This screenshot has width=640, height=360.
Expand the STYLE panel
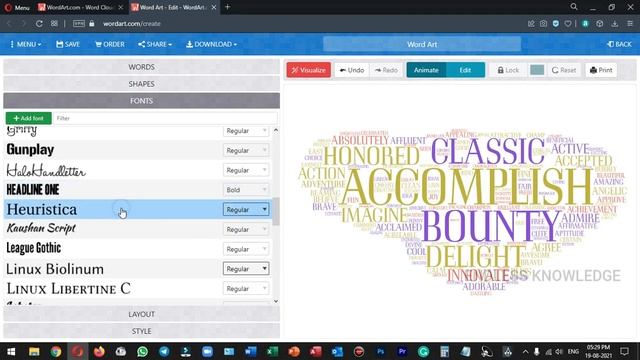point(141,331)
